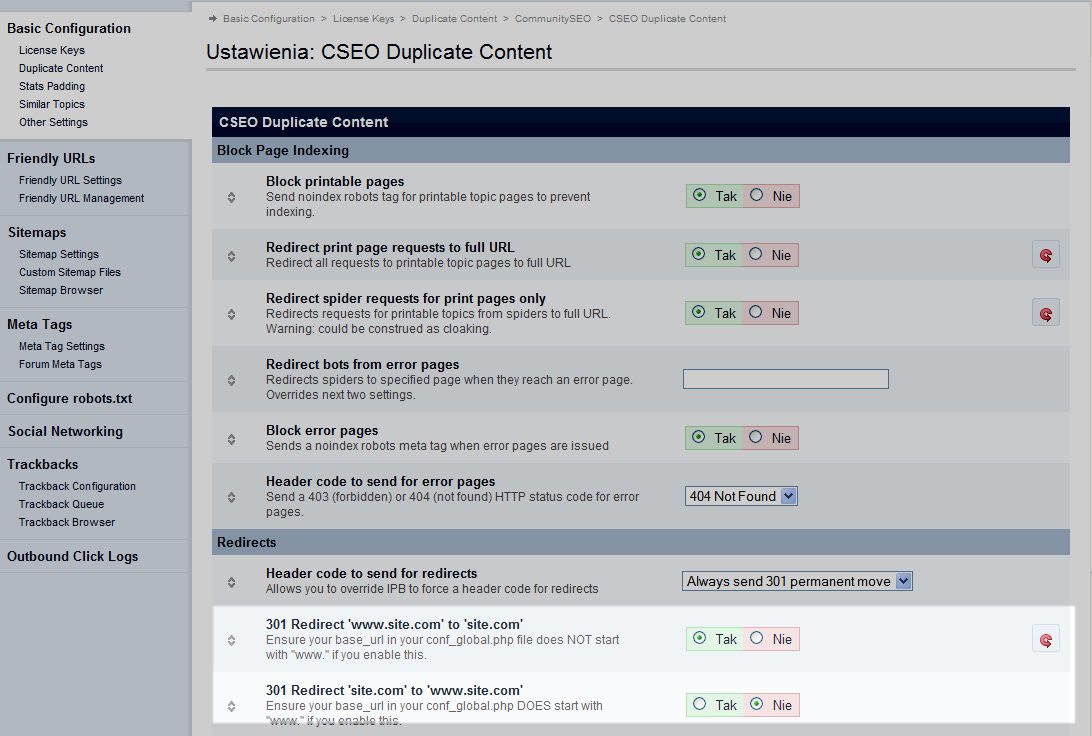This screenshot has height=736, width=1092.
Task: Open Sitemap Browser link in sidebar
Action: pyautogui.click(x=61, y=290)
